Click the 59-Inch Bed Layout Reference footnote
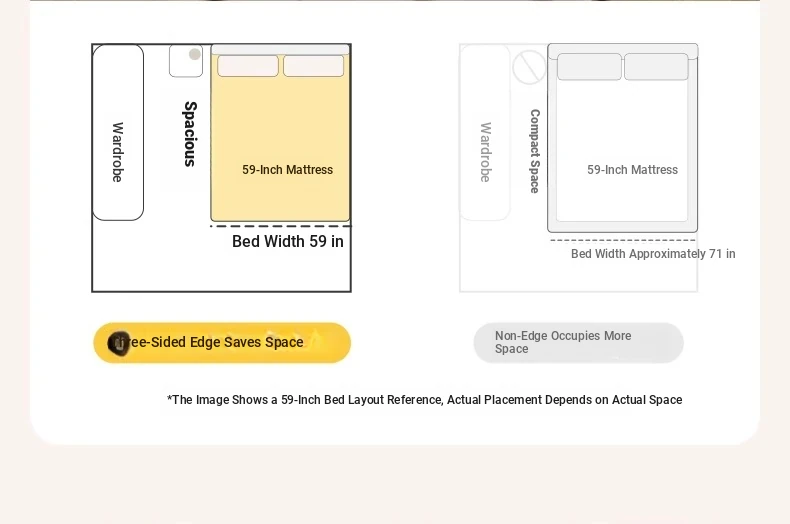The image size is (790, 524). click(x=425, y=400)
